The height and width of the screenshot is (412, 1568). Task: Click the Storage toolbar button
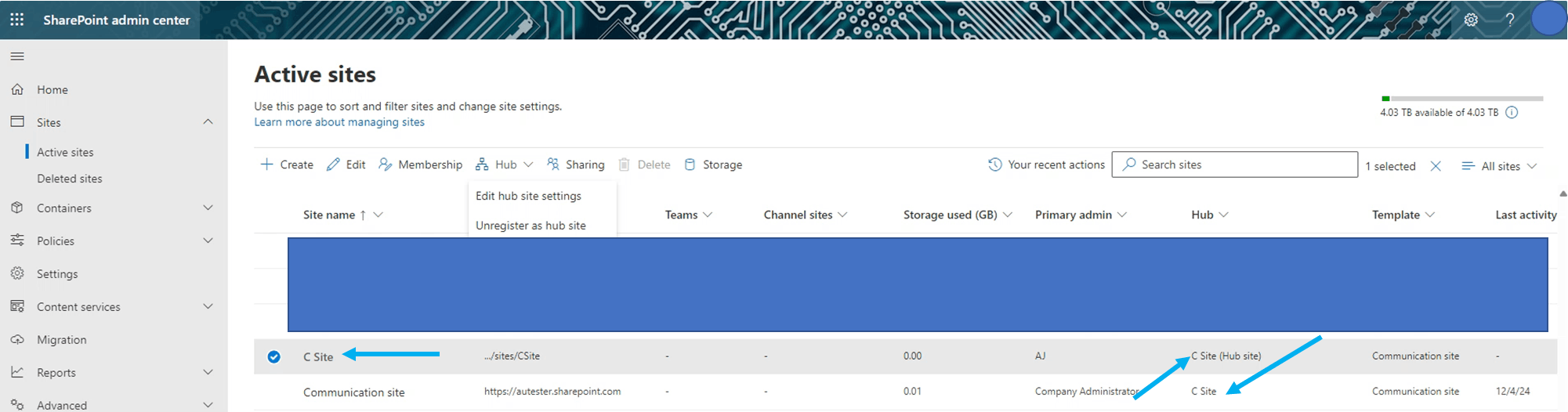click(x=713, y=164)
